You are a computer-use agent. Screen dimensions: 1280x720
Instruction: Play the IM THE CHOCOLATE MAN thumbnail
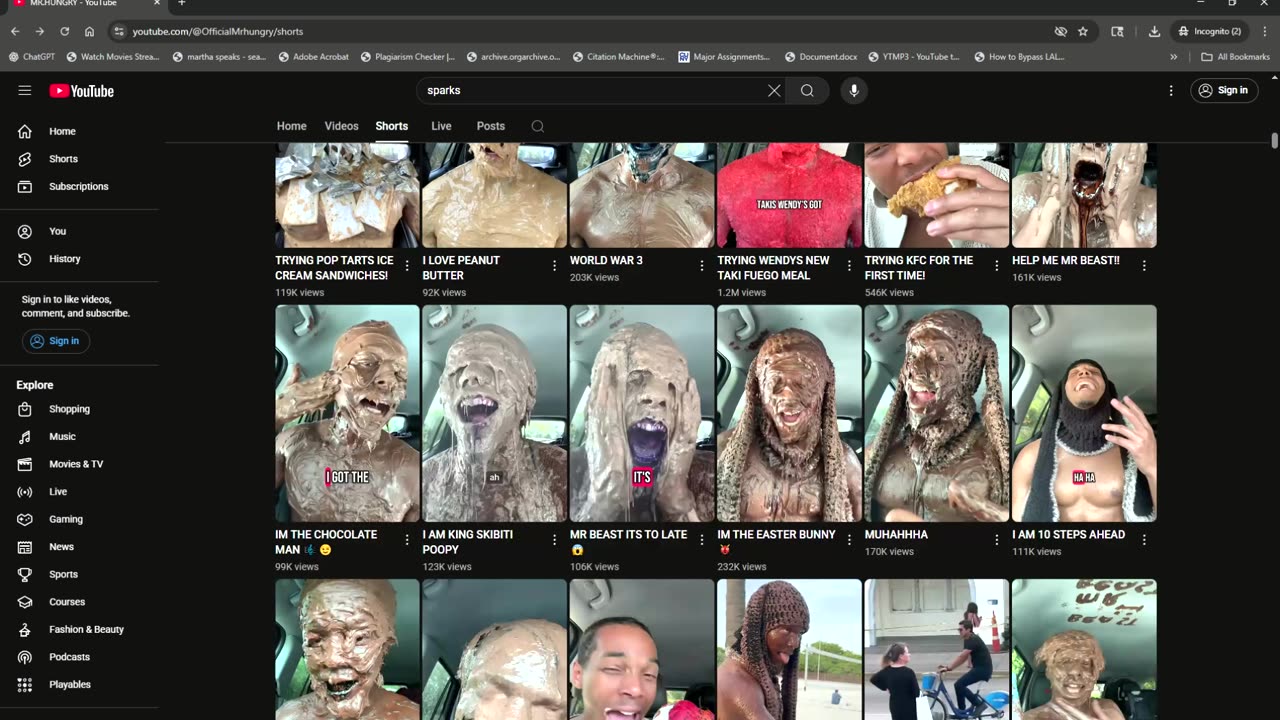(348, 413)
